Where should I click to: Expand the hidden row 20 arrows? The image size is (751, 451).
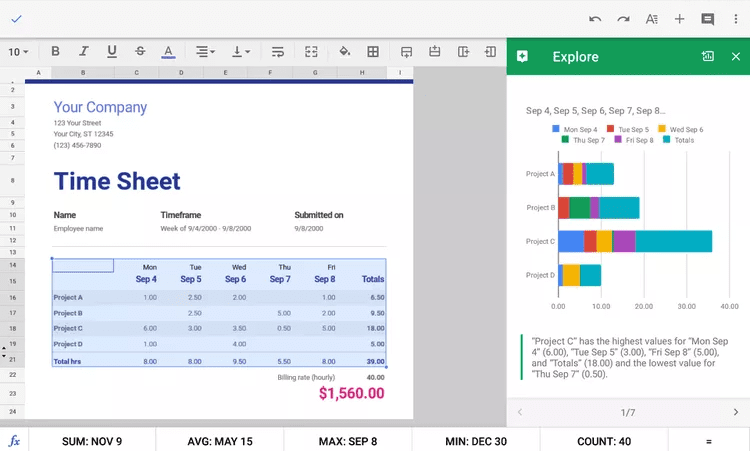pyautogui.click(x=4, y=351)
